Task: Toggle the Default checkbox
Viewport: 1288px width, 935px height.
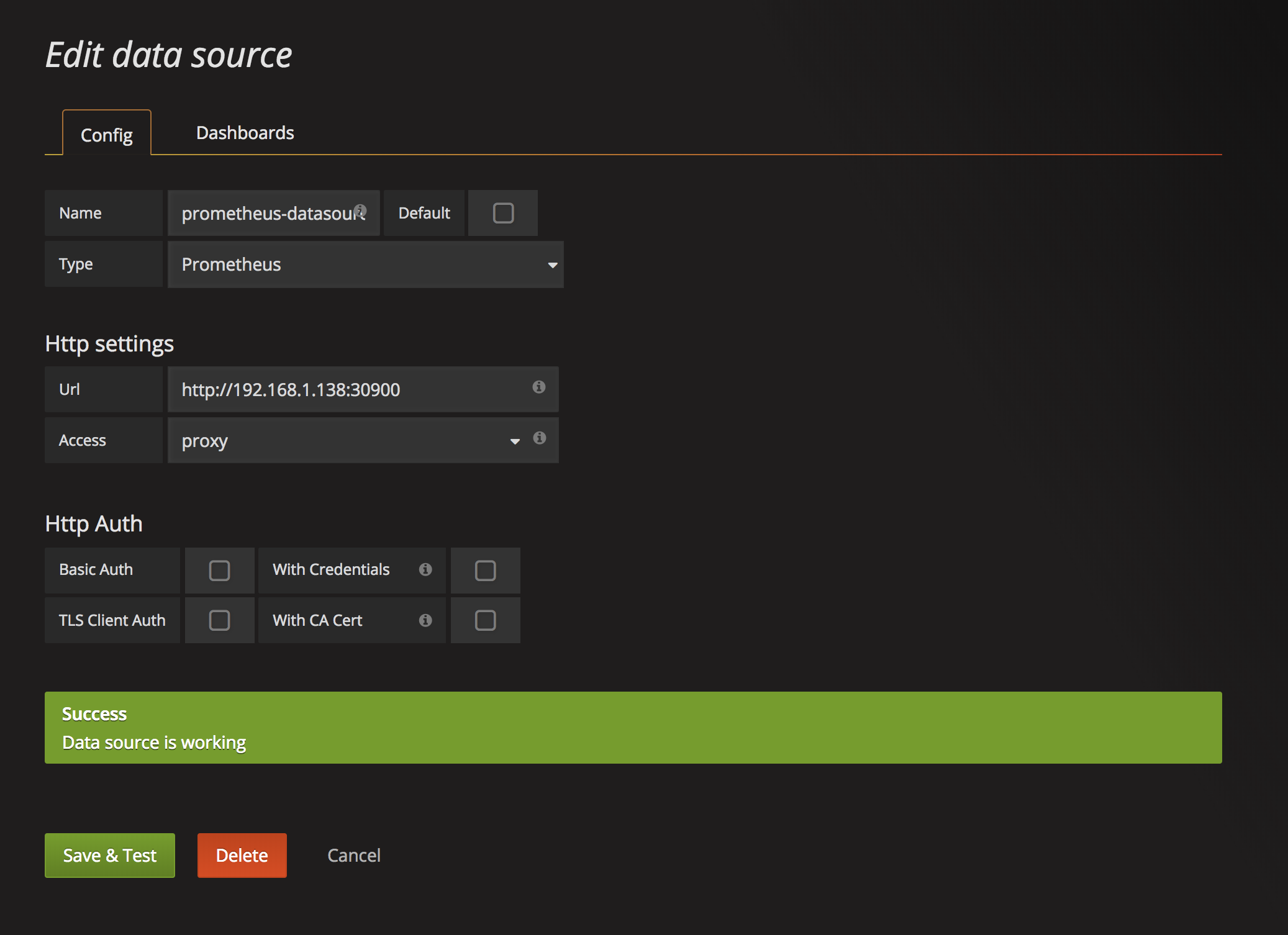Action: coord(503,213)
